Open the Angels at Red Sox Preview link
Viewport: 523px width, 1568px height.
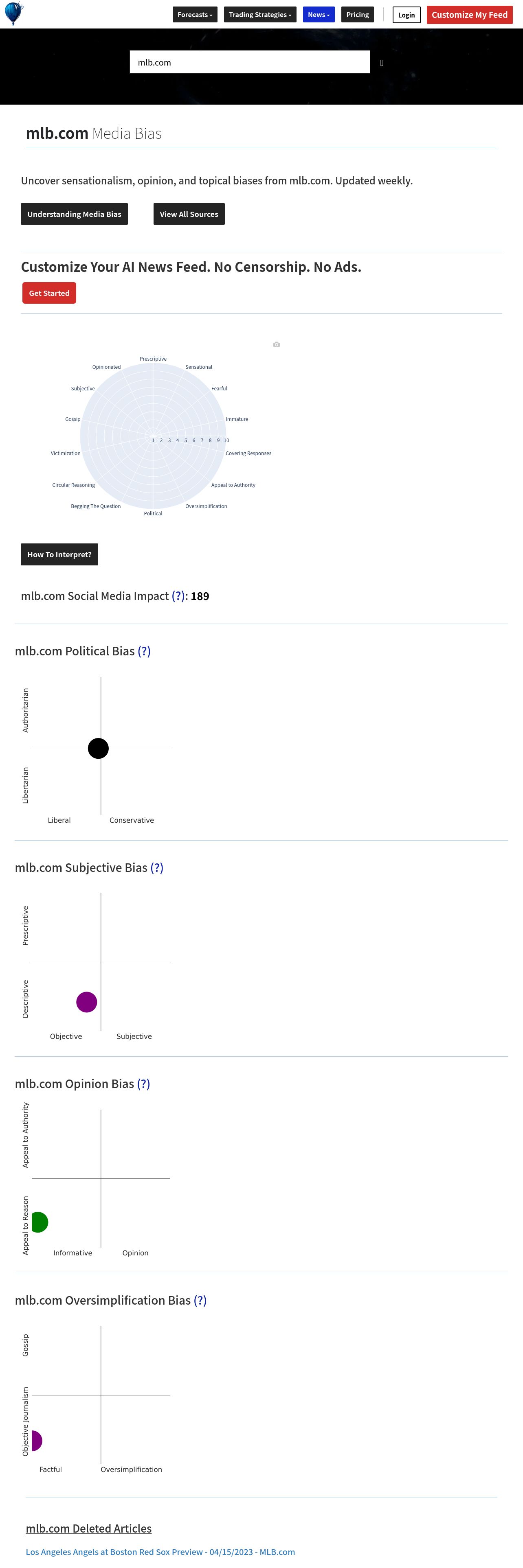click(160, 1552)
